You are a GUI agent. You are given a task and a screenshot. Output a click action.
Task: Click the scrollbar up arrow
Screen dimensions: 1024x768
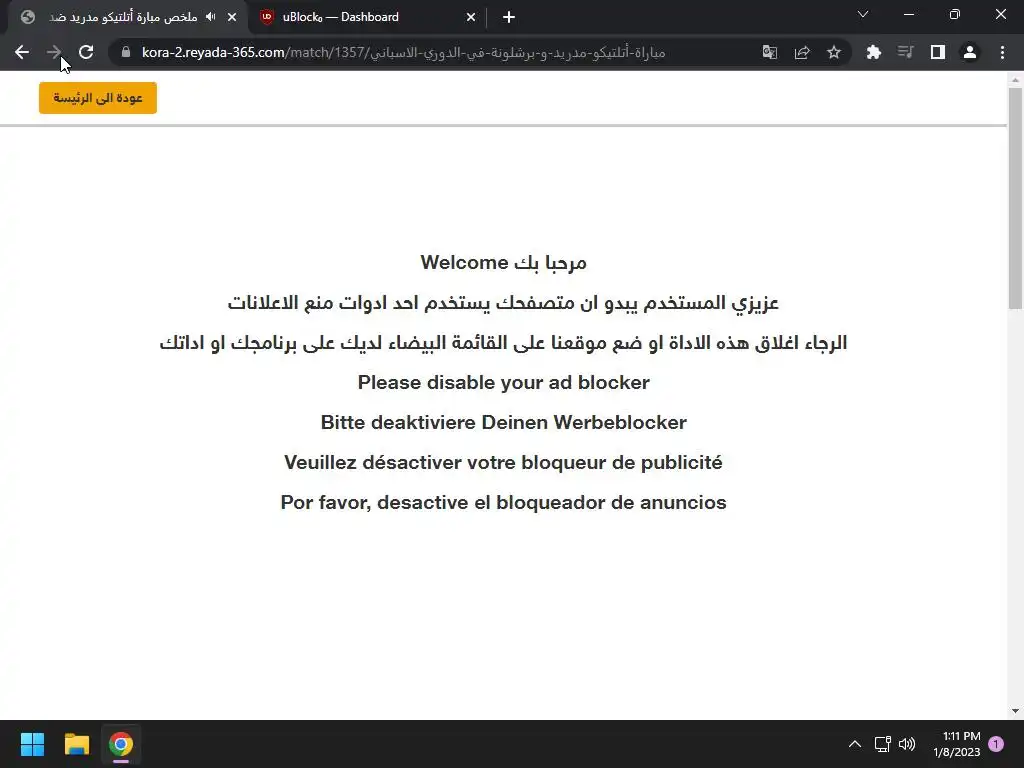1015,80
